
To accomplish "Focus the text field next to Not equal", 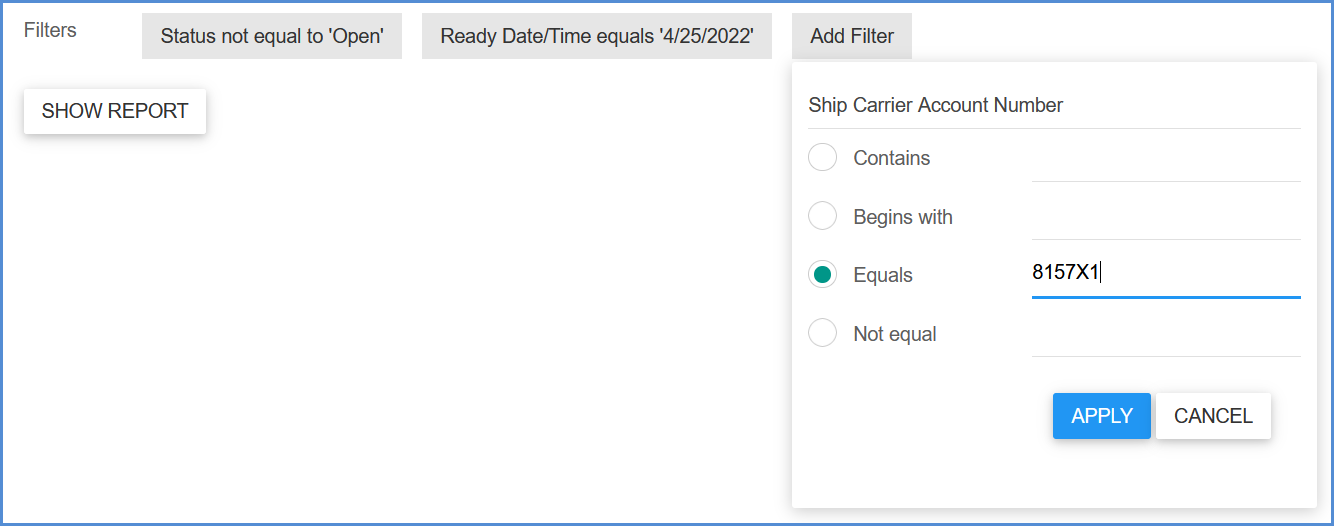I will (1166, 334).
